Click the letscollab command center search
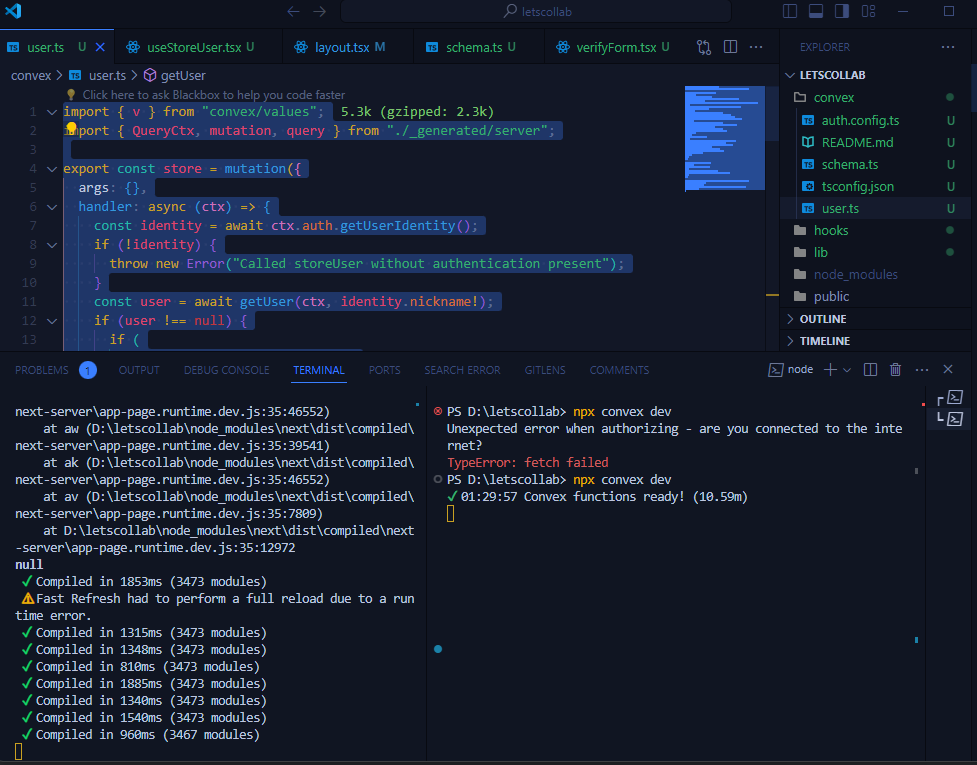977x765 pixels. pyautogui.click(x=536, y=11)
